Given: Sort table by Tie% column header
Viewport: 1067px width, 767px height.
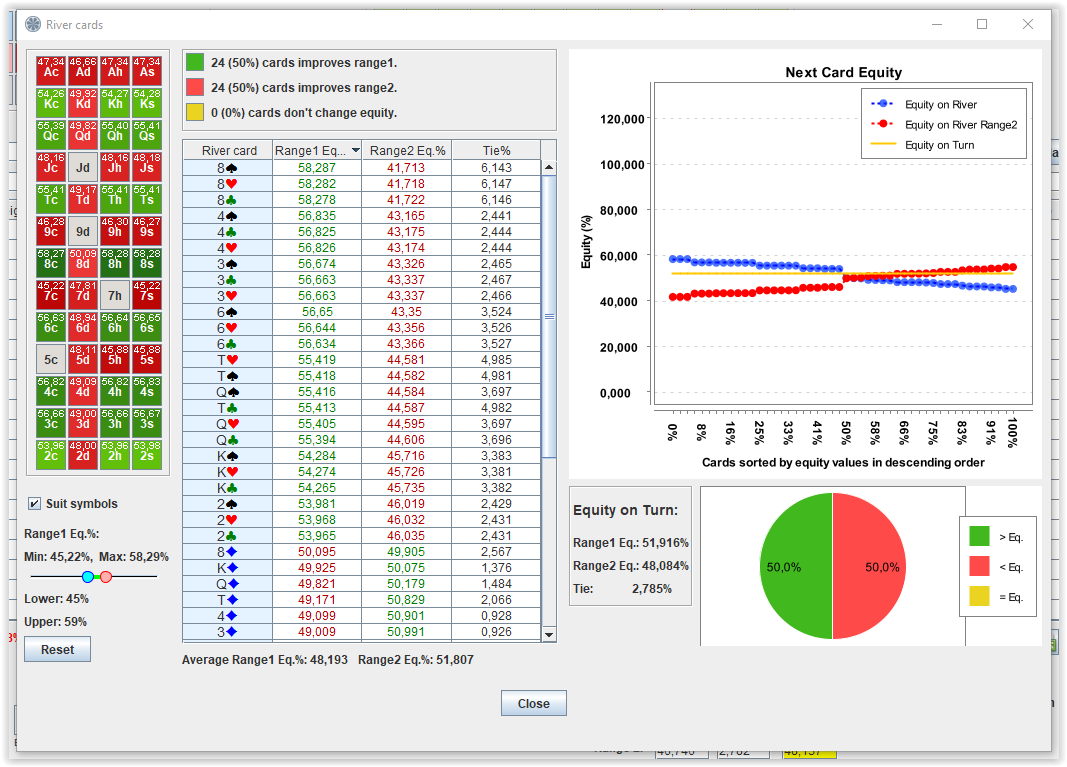Looking at the screenshot, I should [x=496, y=150].
